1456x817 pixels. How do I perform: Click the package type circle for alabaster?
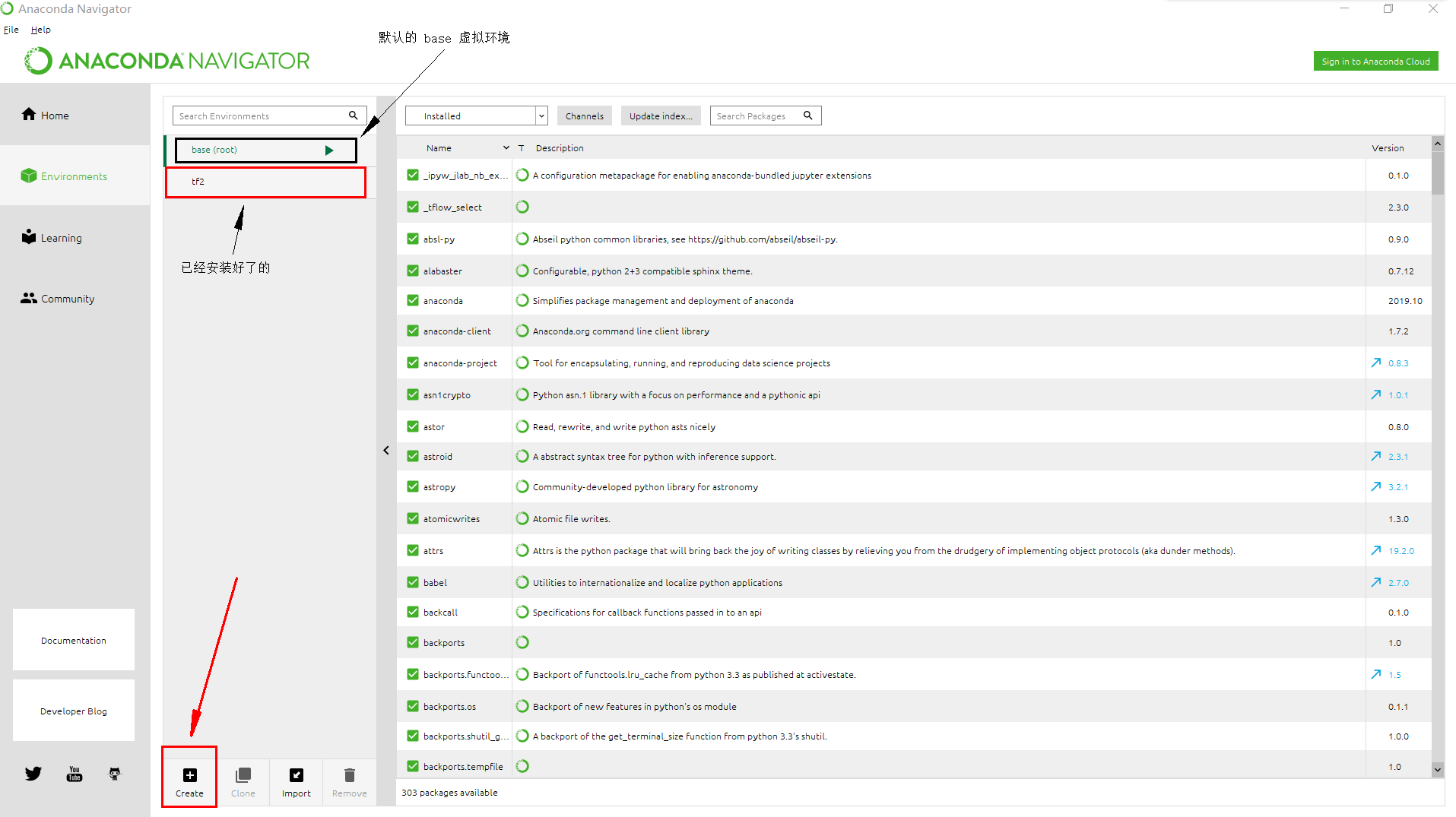[x=522, y=271]
